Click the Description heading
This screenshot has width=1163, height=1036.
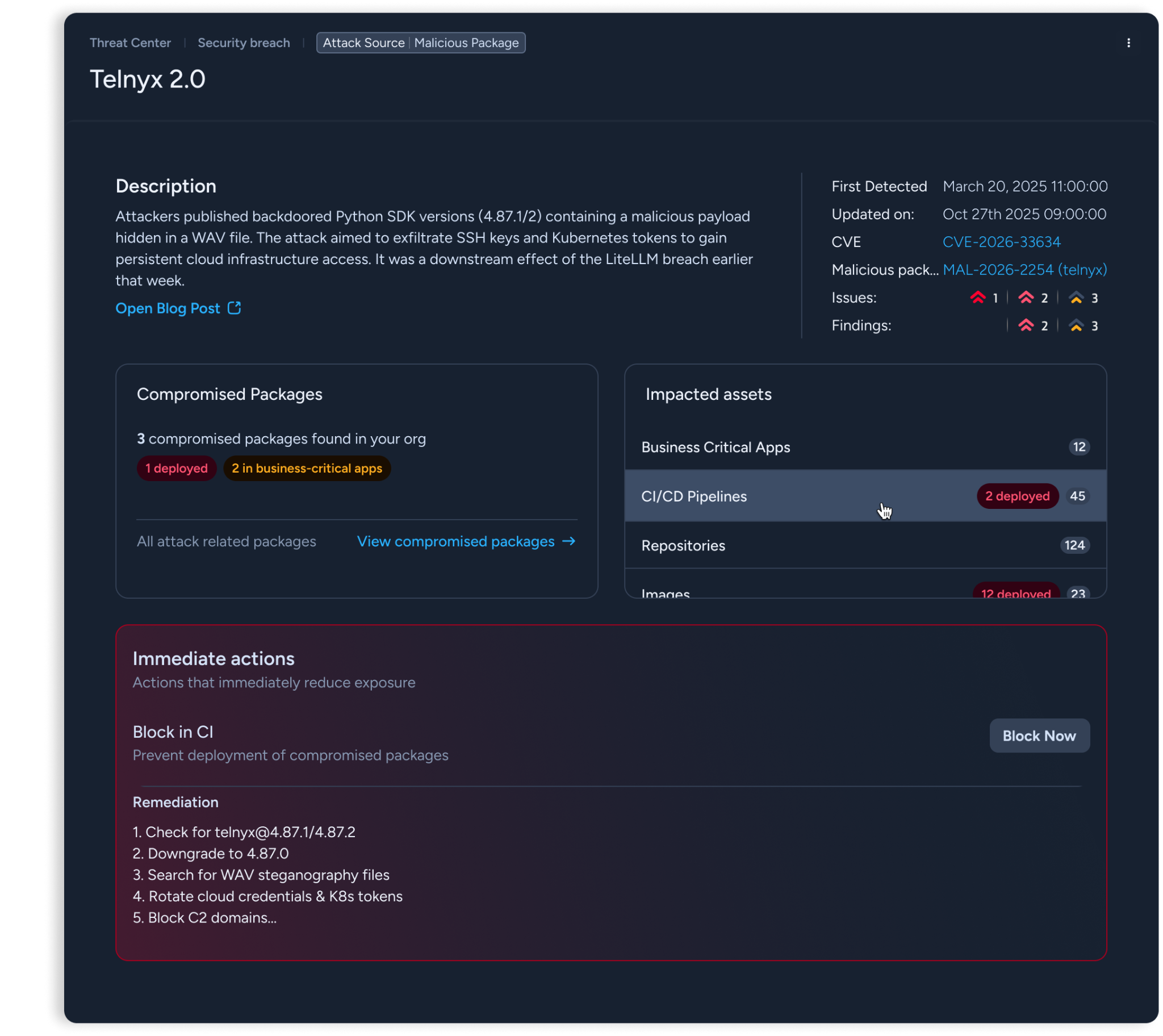coord(166,186)
